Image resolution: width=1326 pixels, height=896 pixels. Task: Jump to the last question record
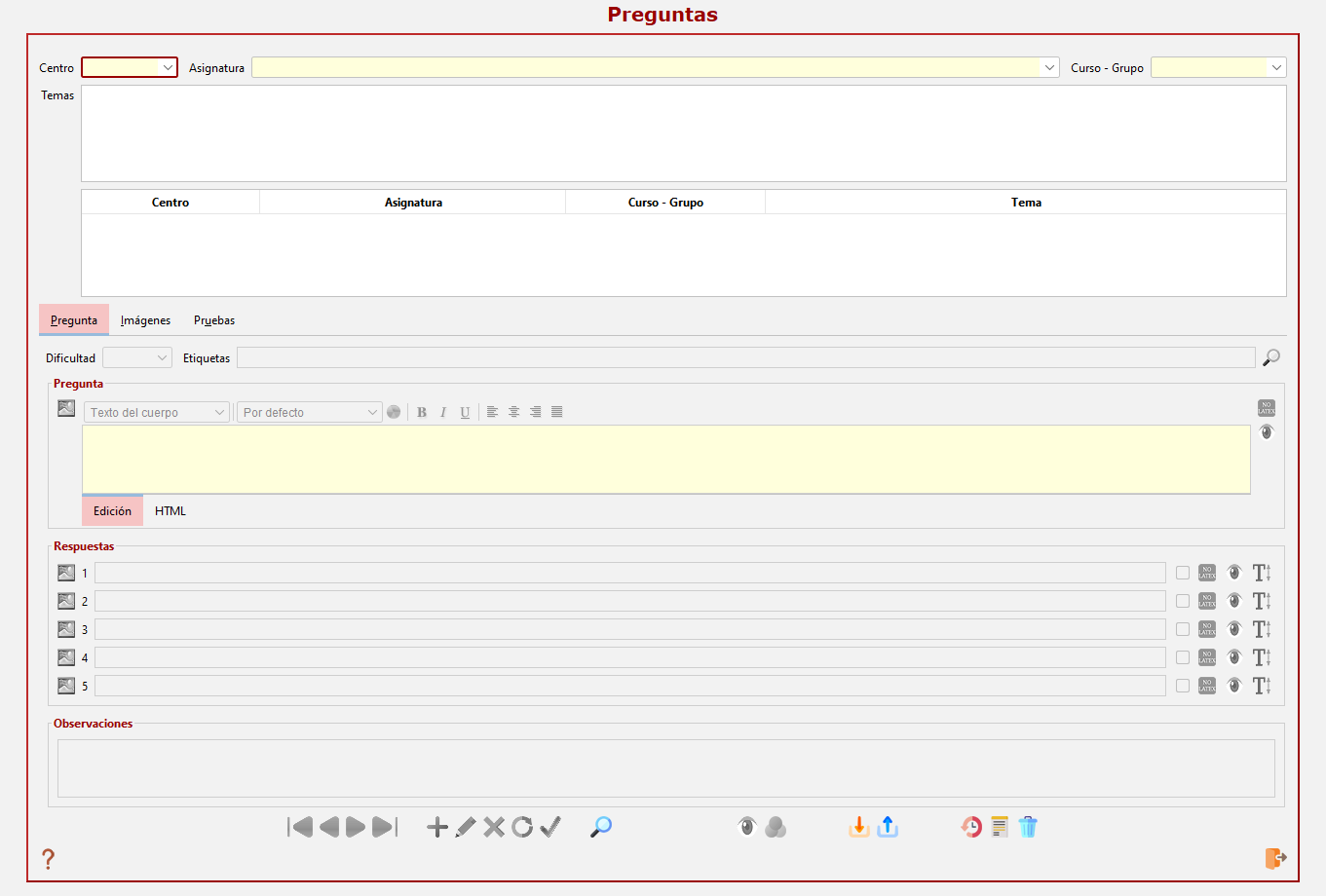point(385,827)
